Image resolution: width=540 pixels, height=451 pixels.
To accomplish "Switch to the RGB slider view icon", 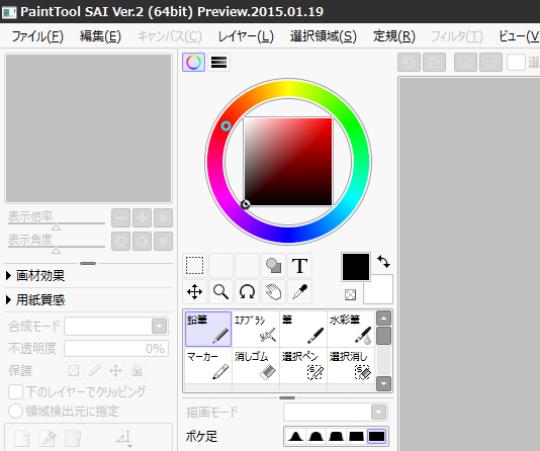I will [219, 62].
